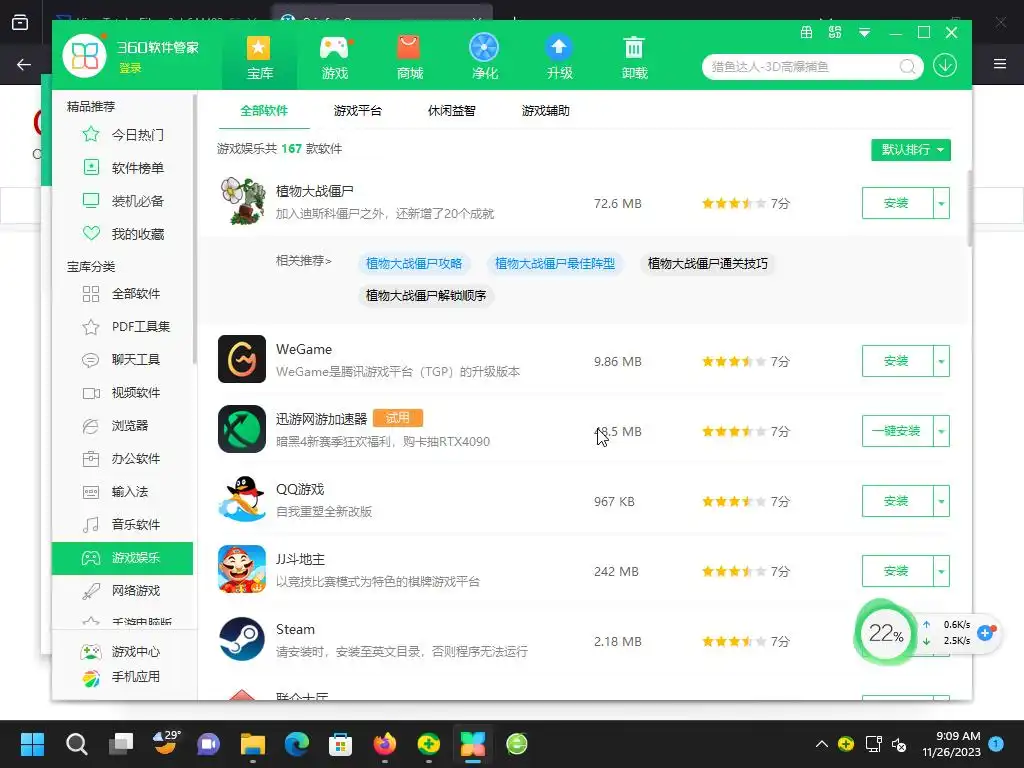Open the 升级 upgrade arrow section
This screenshot has width=1024, height=768.
(560, 57)
